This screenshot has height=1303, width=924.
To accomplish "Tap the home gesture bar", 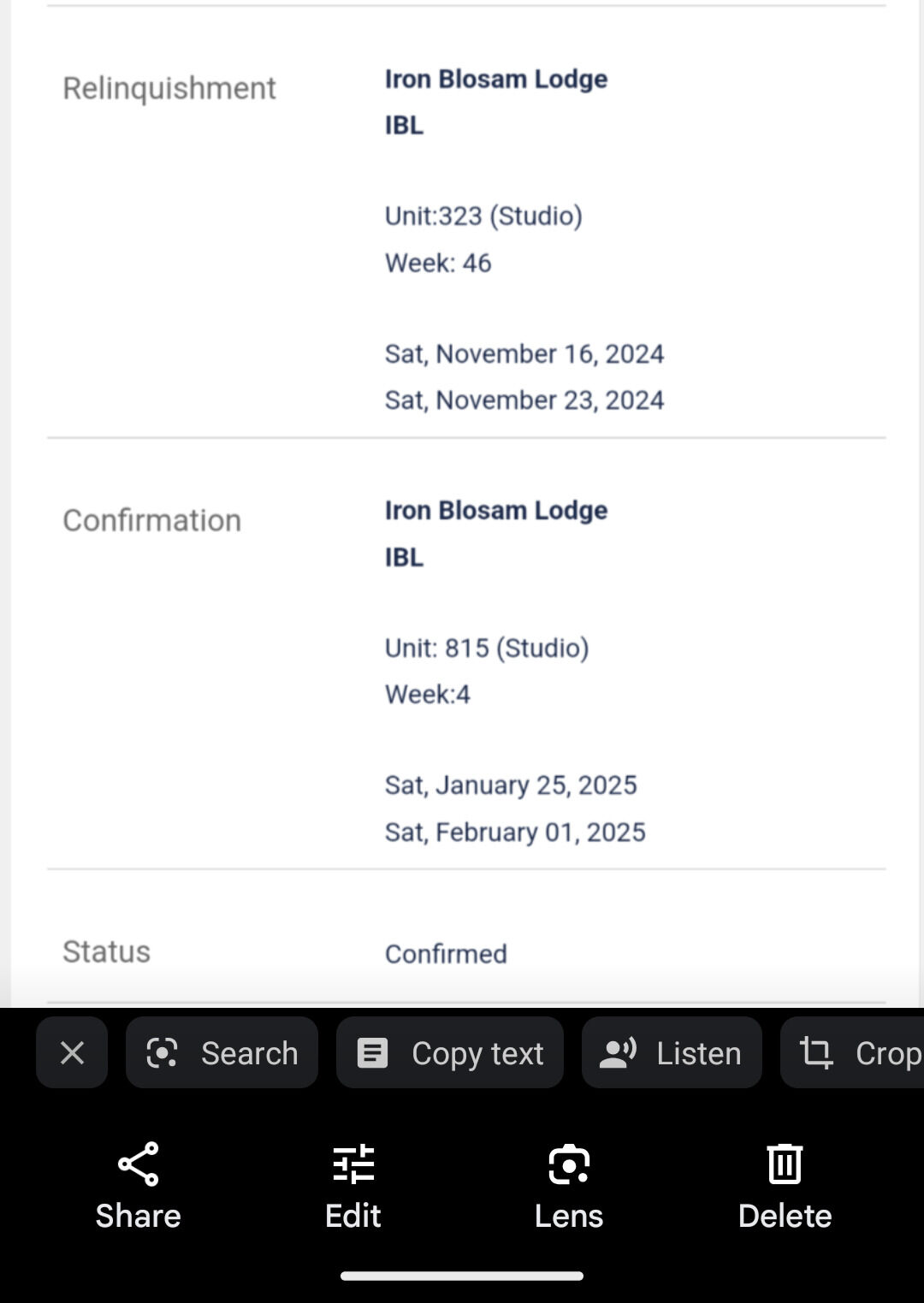I will [462, 1276].
